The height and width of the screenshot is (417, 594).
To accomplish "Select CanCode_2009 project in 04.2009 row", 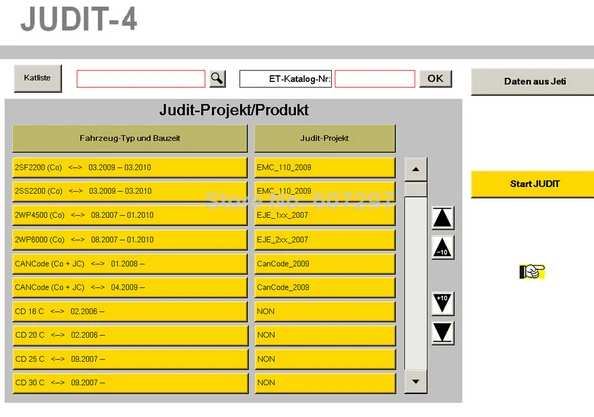I will (325, 287).
